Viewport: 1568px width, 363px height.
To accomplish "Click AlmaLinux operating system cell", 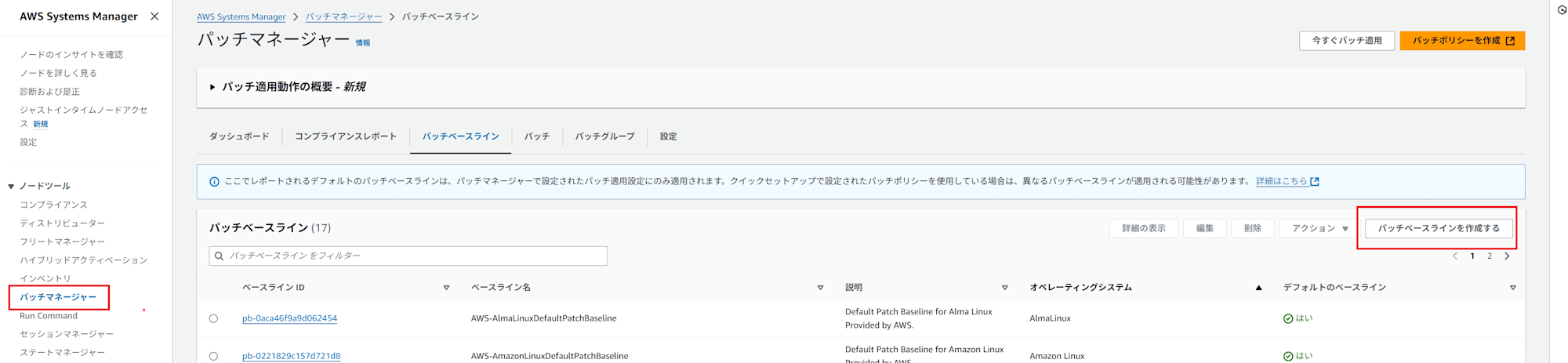I will pyautogui.click(x=1050, y=318).
